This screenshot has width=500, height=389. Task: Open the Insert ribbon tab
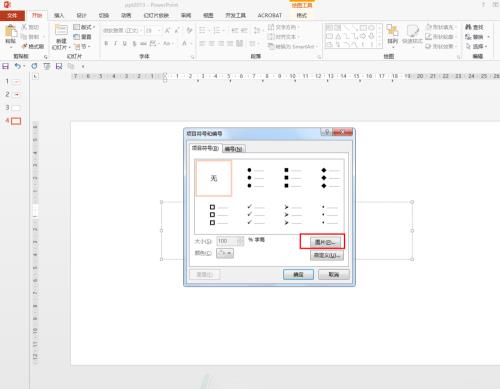[x=59, y=15]
